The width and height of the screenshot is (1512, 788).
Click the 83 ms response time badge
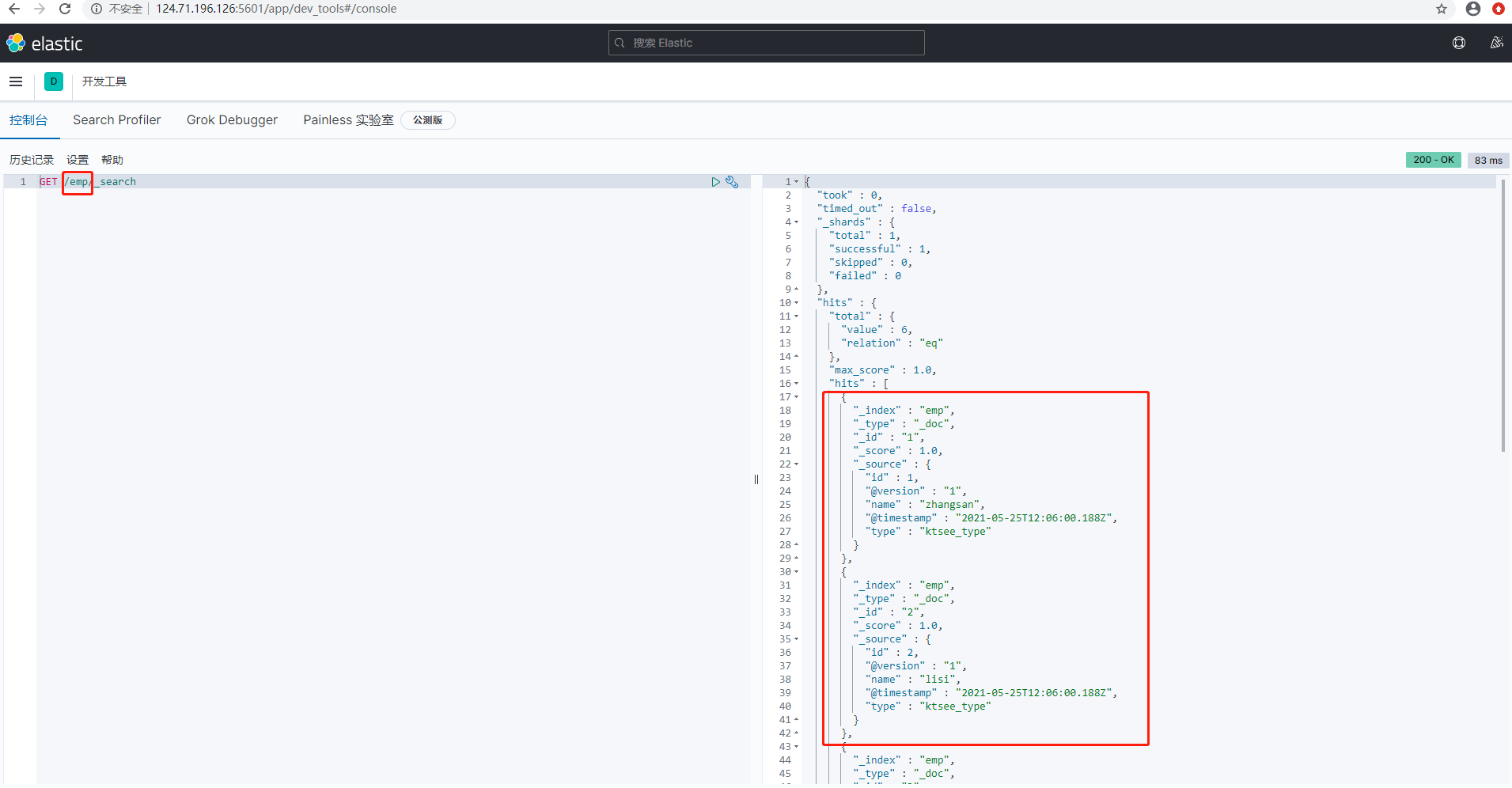[x=1488, y=161]
